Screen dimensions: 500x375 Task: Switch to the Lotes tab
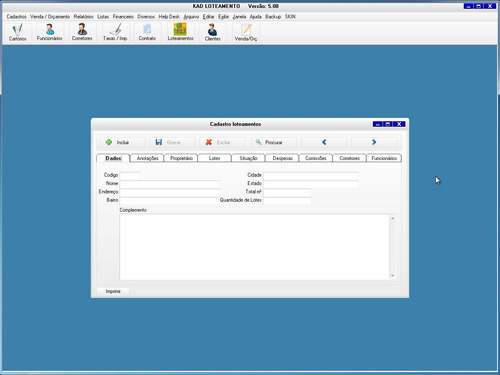coord(214,158)
